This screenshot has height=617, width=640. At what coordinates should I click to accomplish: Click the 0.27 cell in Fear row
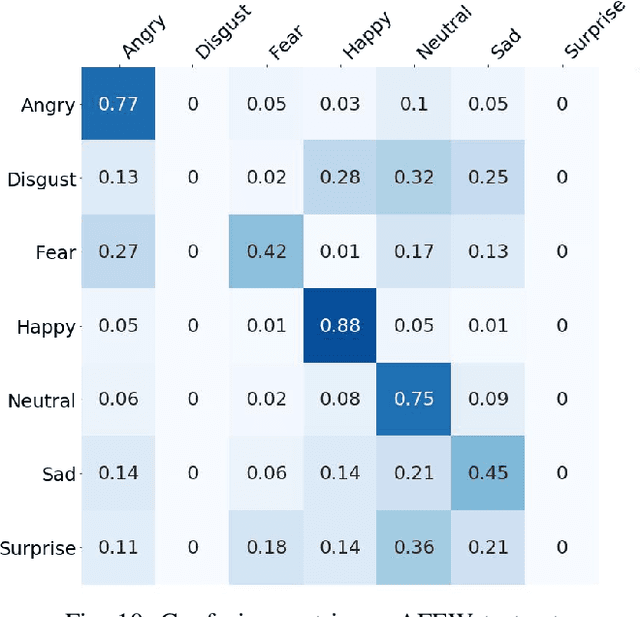click(x=118, y=252)
